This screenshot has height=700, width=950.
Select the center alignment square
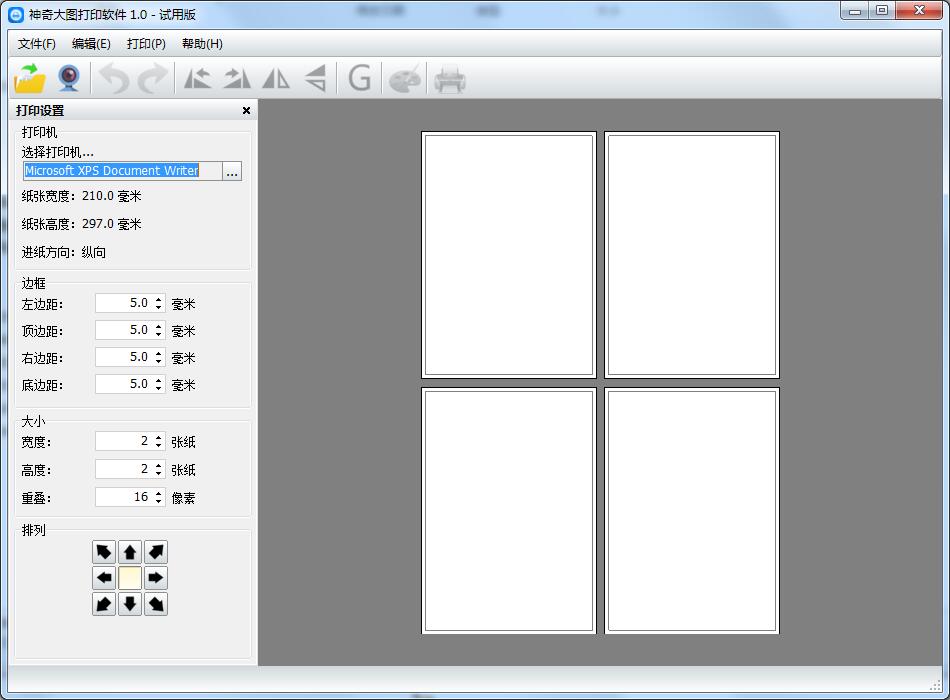click(x=130, y=578)
